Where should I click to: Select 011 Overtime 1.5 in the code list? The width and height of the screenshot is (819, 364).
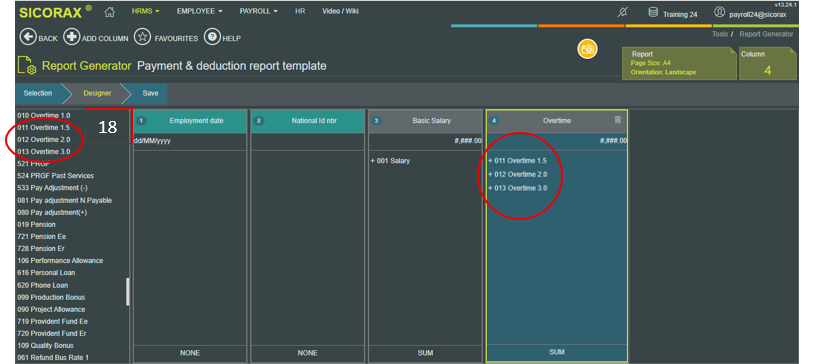[43, 128]
